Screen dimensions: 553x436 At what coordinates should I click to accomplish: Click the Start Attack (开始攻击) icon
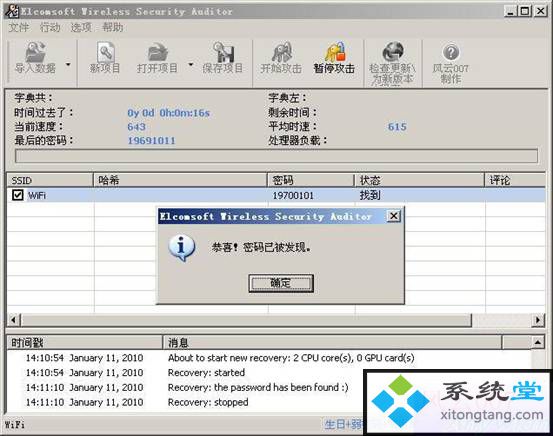281,58
